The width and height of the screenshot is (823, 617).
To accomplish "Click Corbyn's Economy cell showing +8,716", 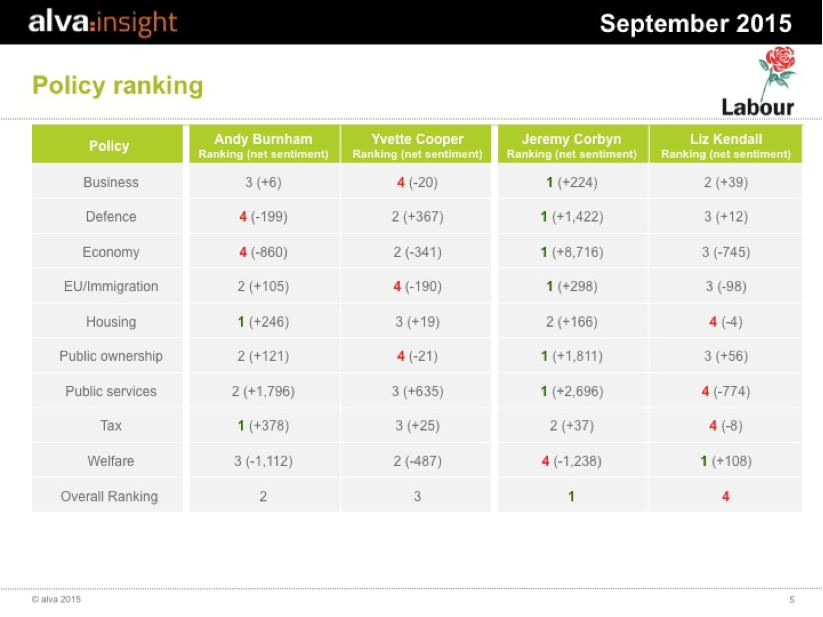I will pos(571,252).
